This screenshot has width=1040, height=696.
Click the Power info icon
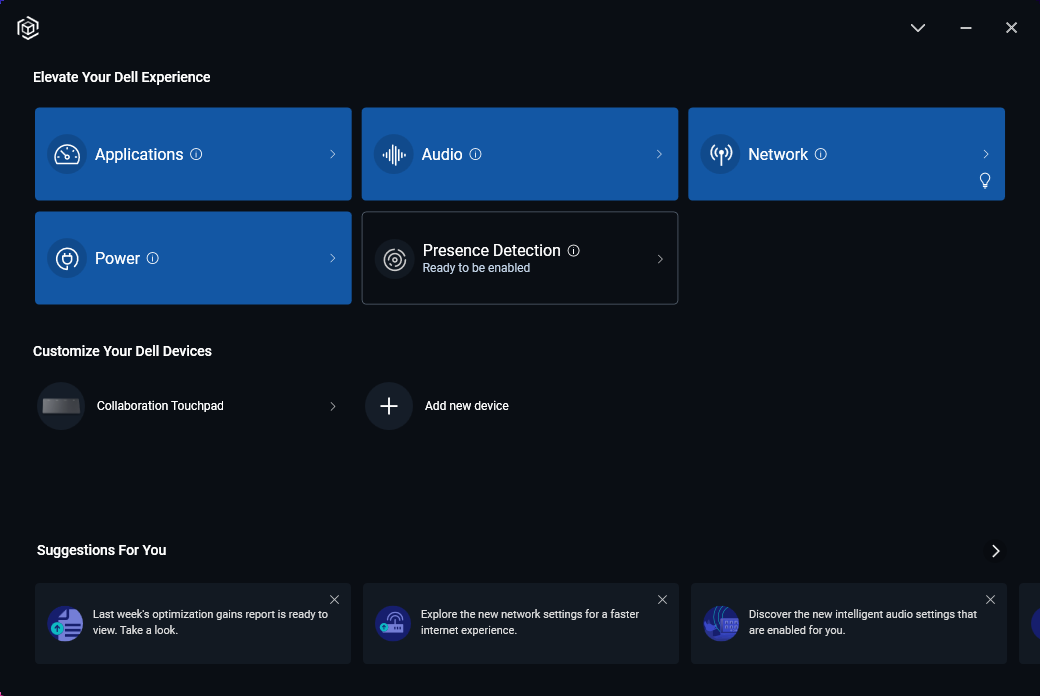coord(153,258)
